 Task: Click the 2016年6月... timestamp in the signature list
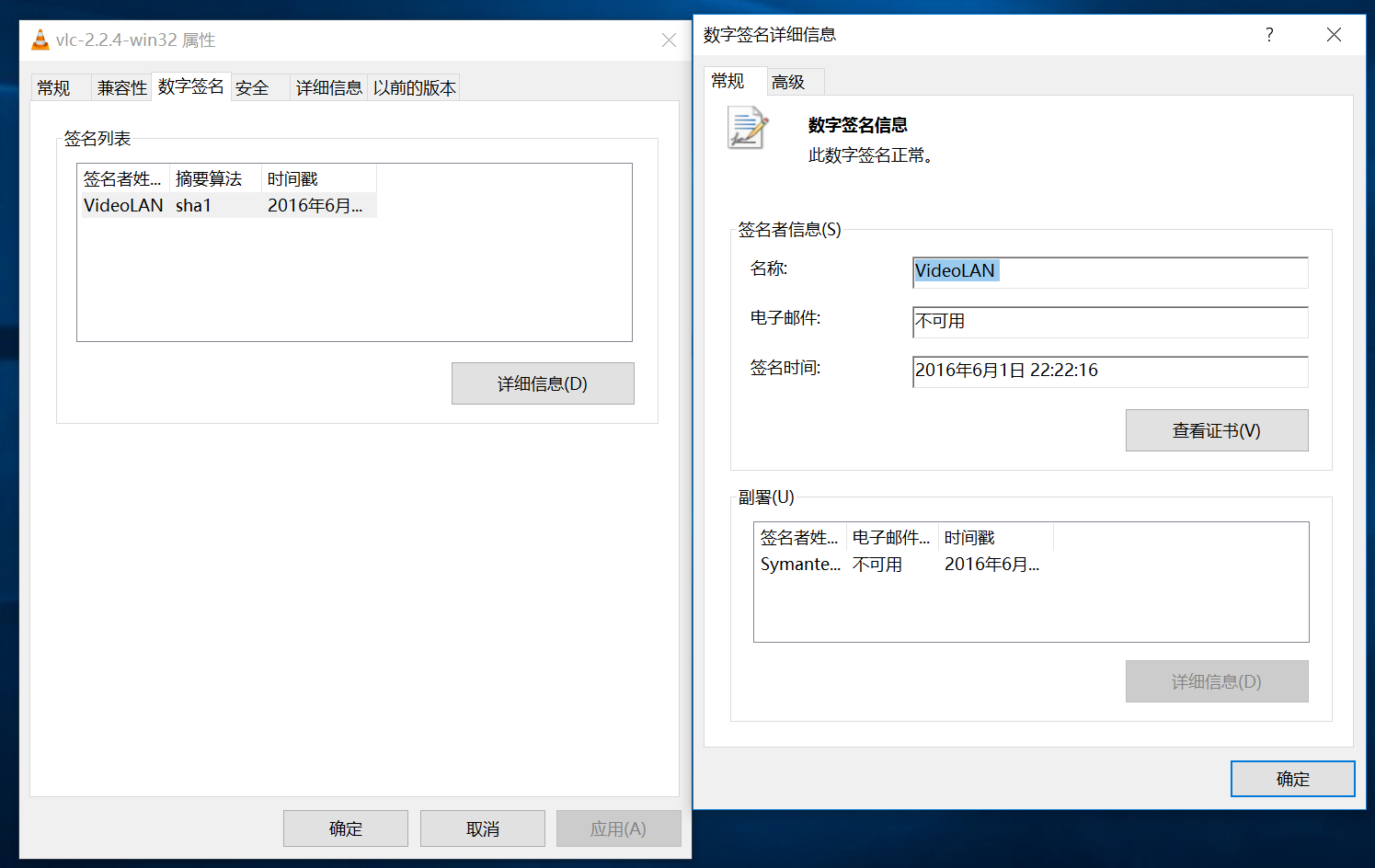click(x=315, y=205)
